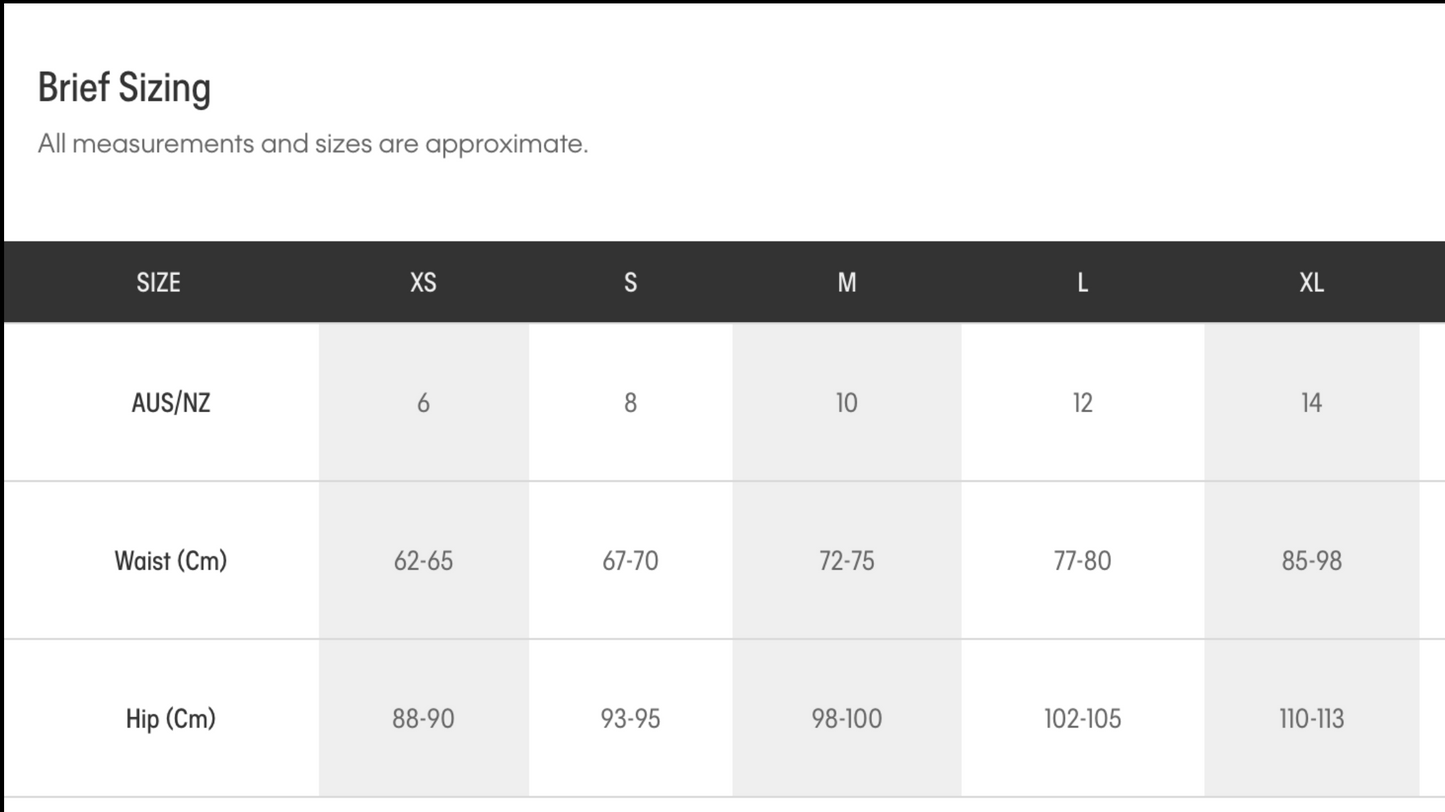Image resolution: width=1445 pixels, height=812 pixels.
Task: Click the XS size column header
Action: [x=423, y=283]
